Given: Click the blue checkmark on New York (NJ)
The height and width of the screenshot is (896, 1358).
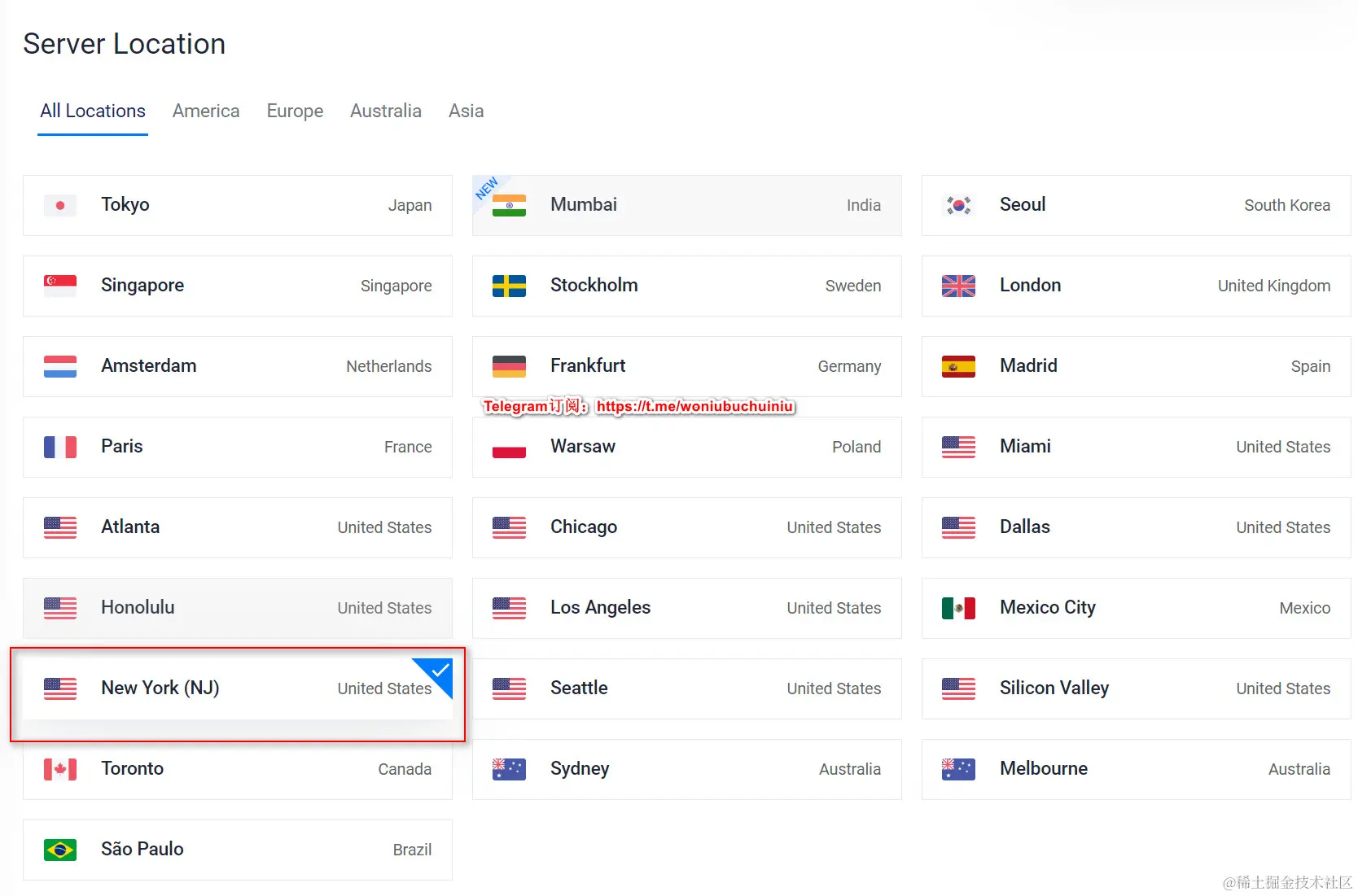Looking at the screenshot, I should (440, 671).
